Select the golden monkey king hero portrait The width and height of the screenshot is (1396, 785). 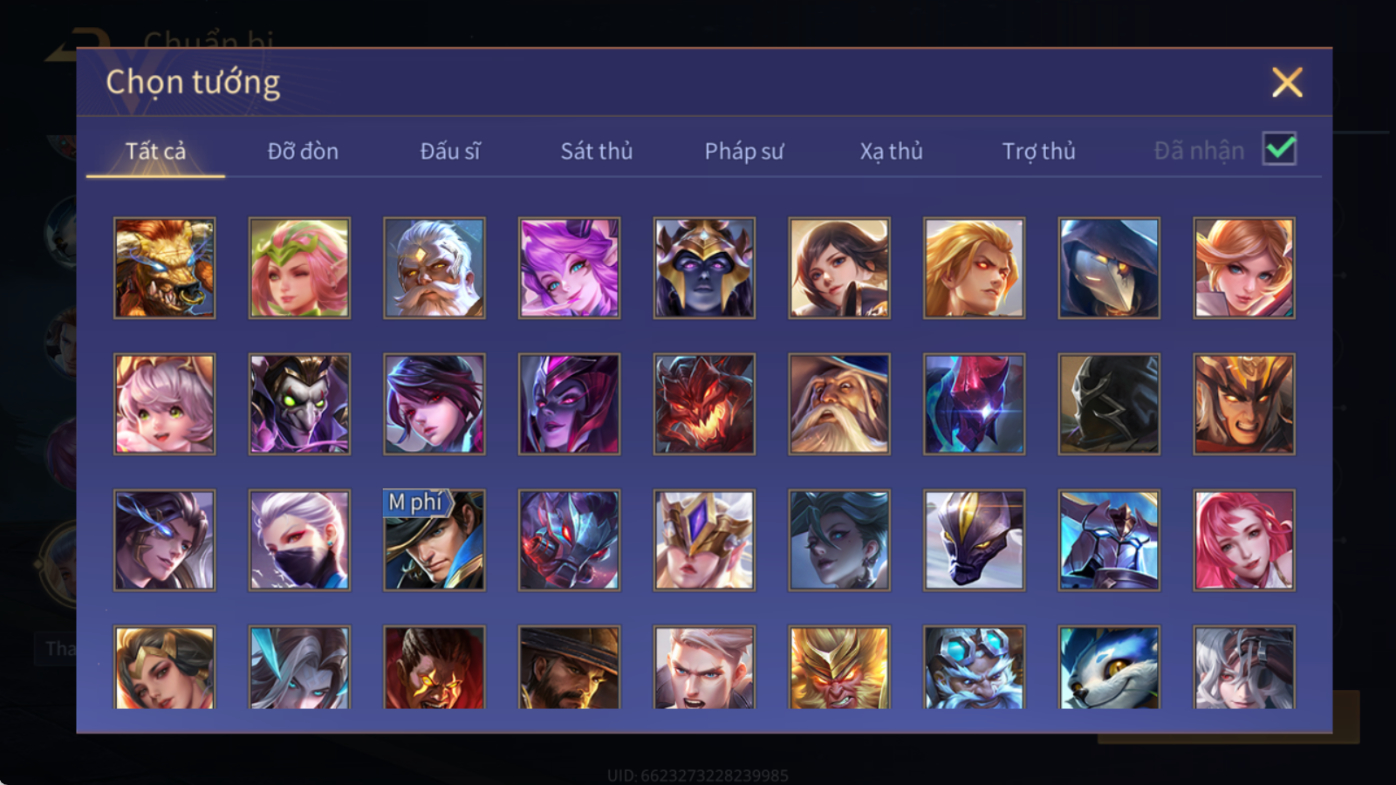pyautogui.click(x=839, y=668)
